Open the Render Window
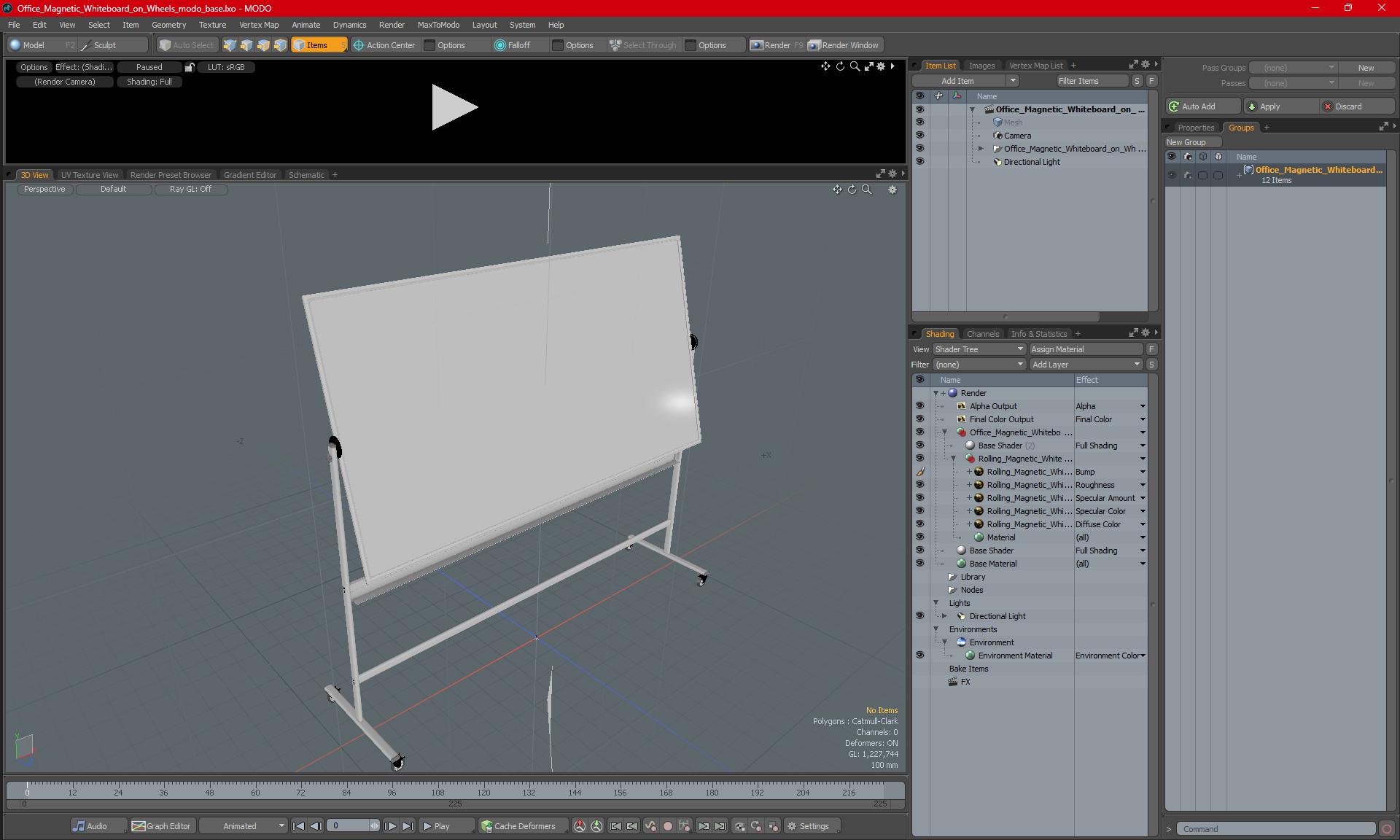Image resolution: width=1400 pixels, height=840 pixels. [844, 45]
